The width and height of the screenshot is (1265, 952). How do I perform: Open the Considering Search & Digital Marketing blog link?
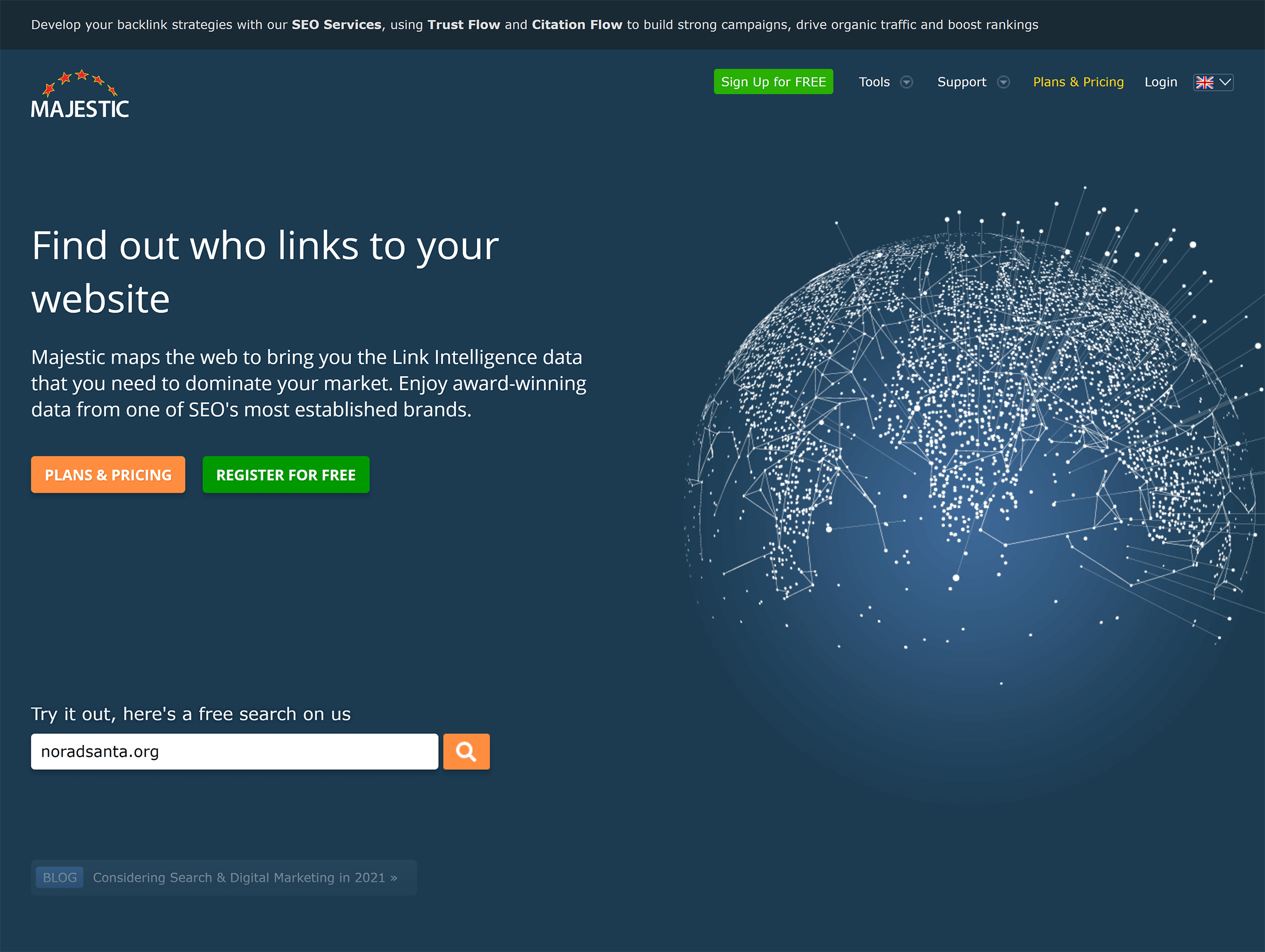click(245, 877)
